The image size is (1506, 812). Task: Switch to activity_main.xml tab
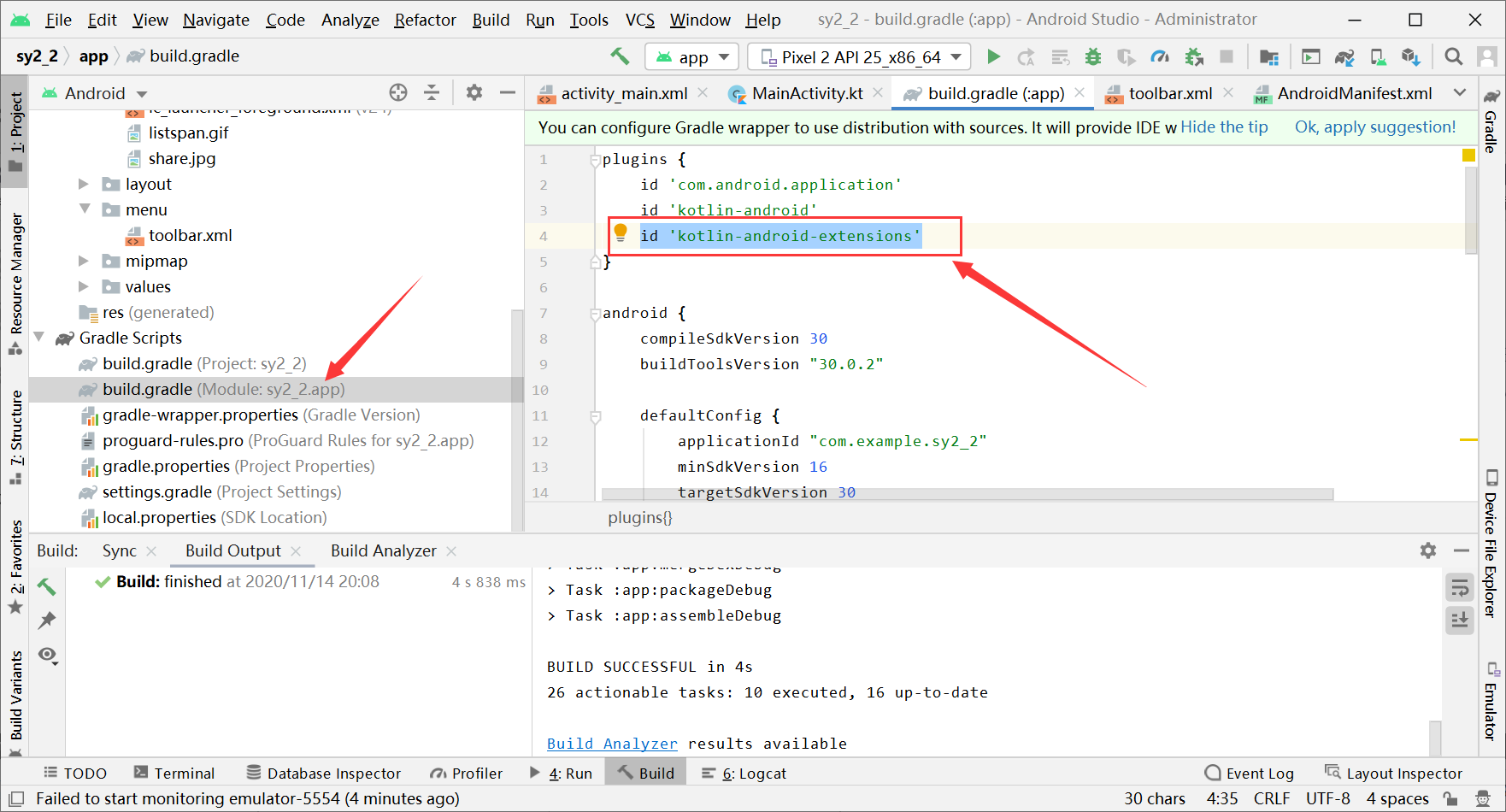(x=624, y=93)
